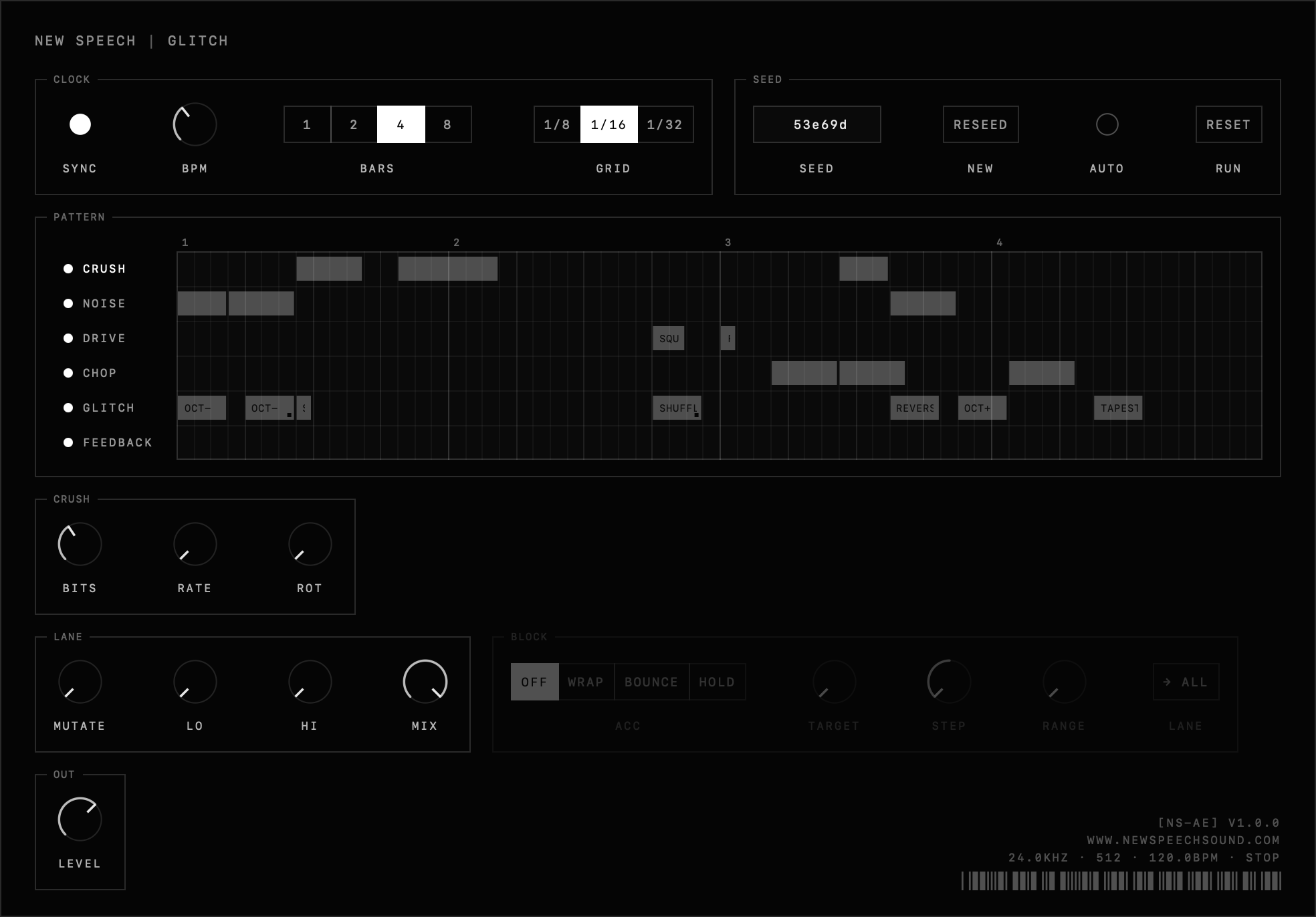Toggle the DRIVE lane dot
Viewport: 1316px width, 917px height.
click(x=68, y=338)
